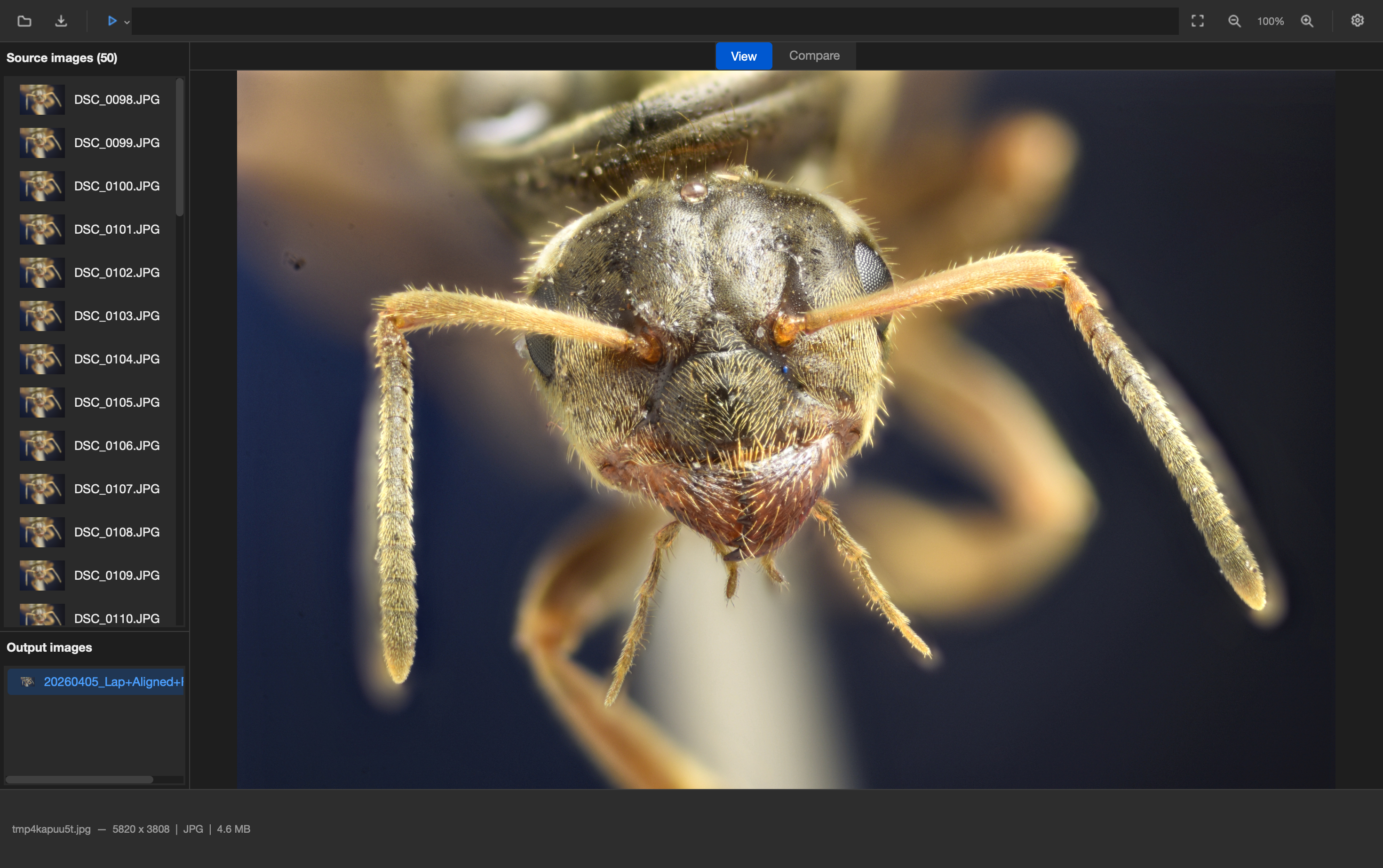Expand the play button dropdown arrow
The height and width of the screenshot is (868, 1383).
coord(127,23)
